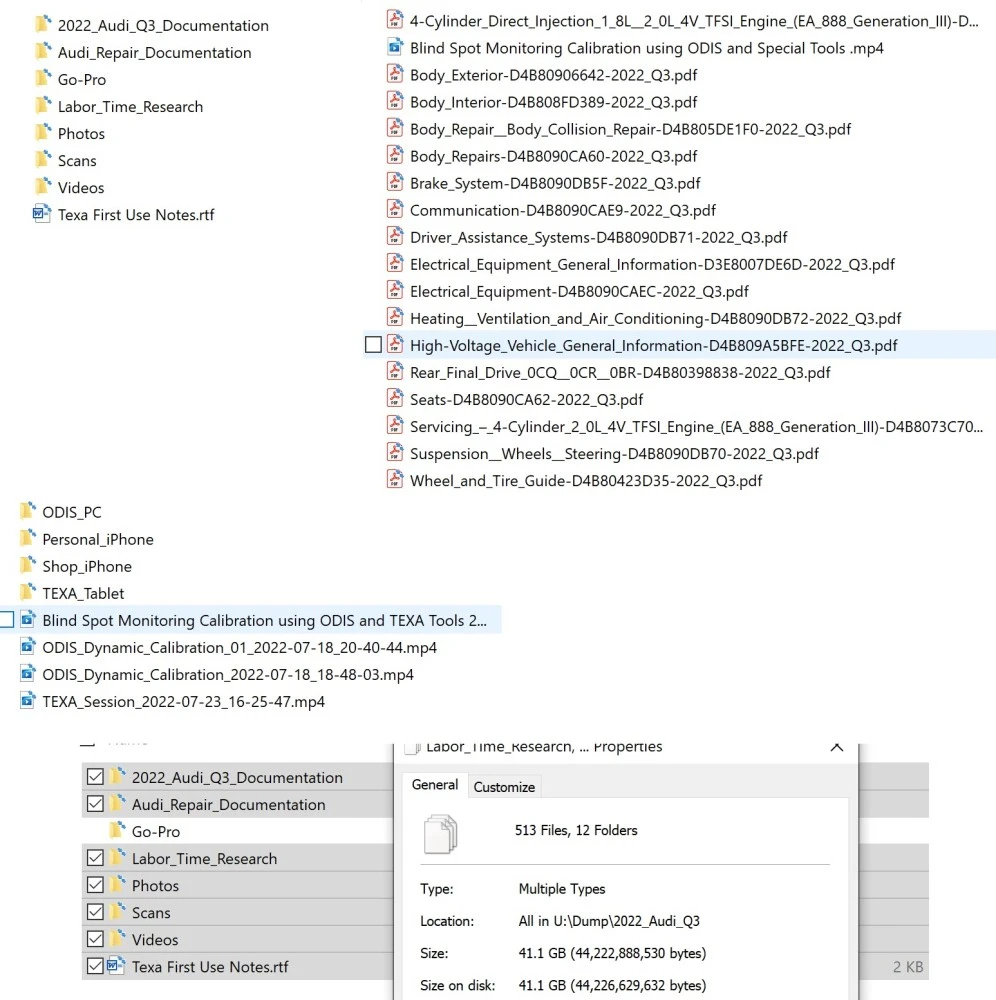
Task: Select Audi_Repair_Documentation folder name in top list
Action: click(x=154, y=52)
